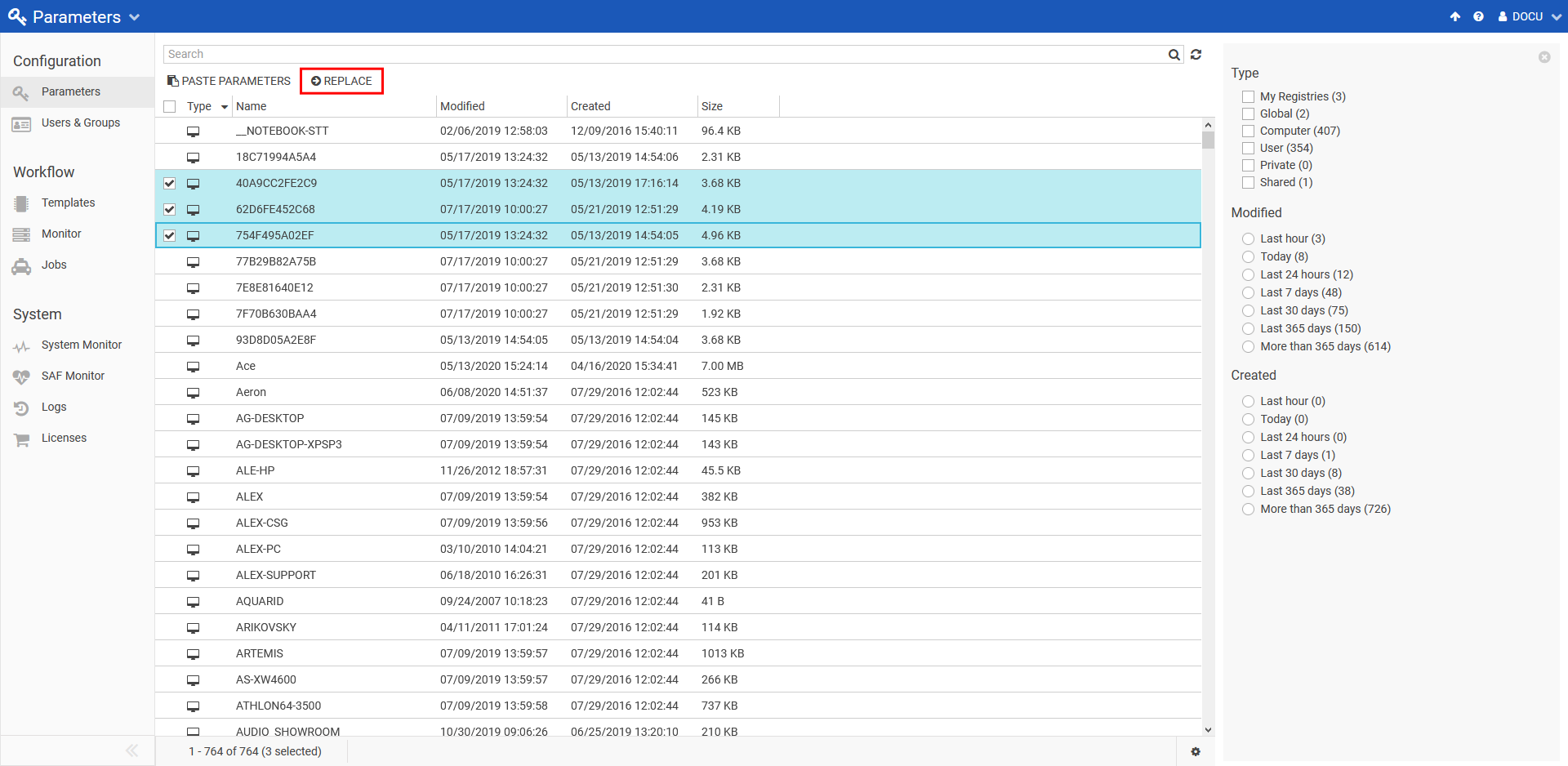
Task: Click PASTE PARAMETERS button
Action: click(x=229, y=81)
